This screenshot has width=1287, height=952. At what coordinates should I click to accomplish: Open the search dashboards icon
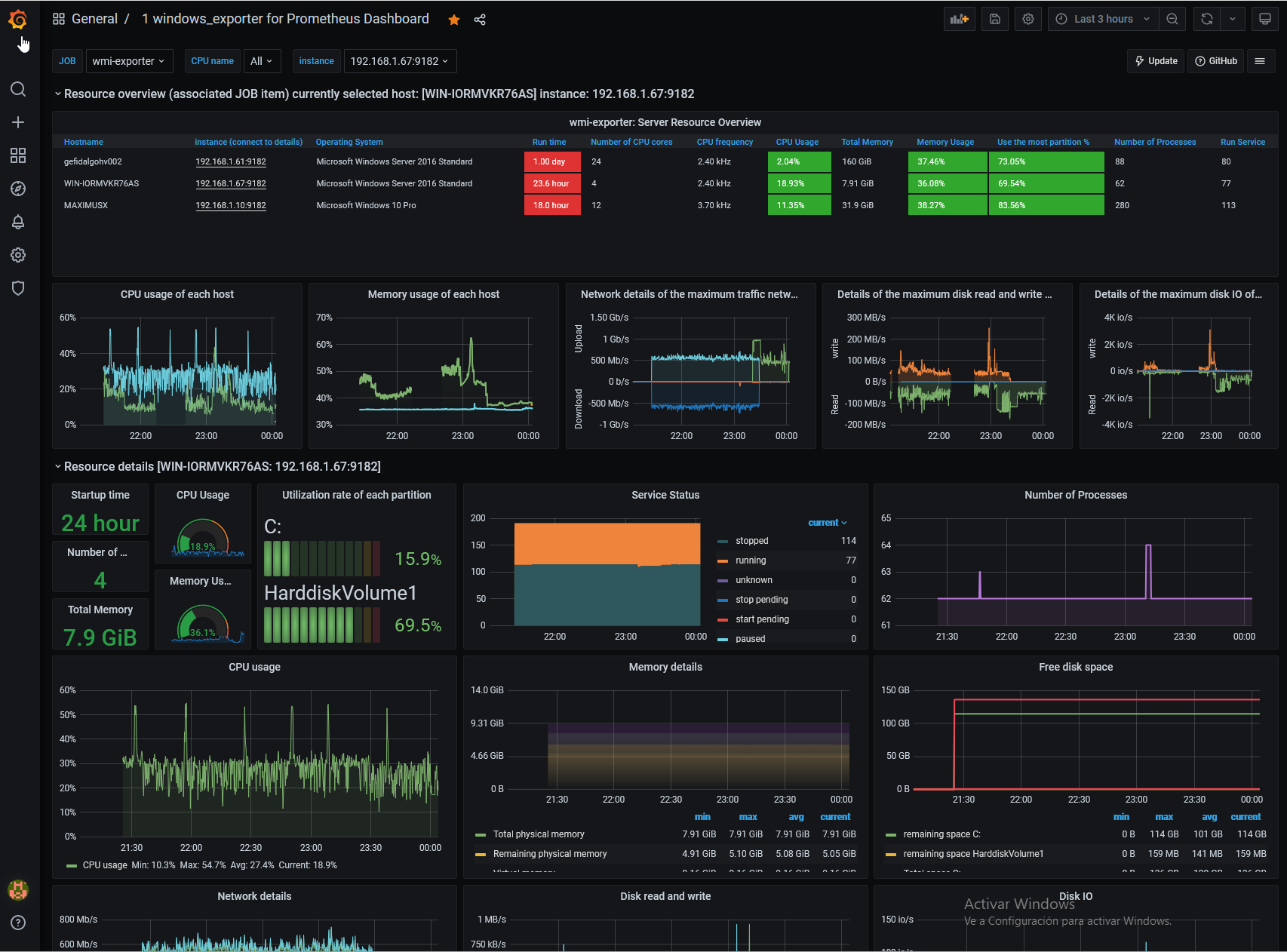(18, 89)
